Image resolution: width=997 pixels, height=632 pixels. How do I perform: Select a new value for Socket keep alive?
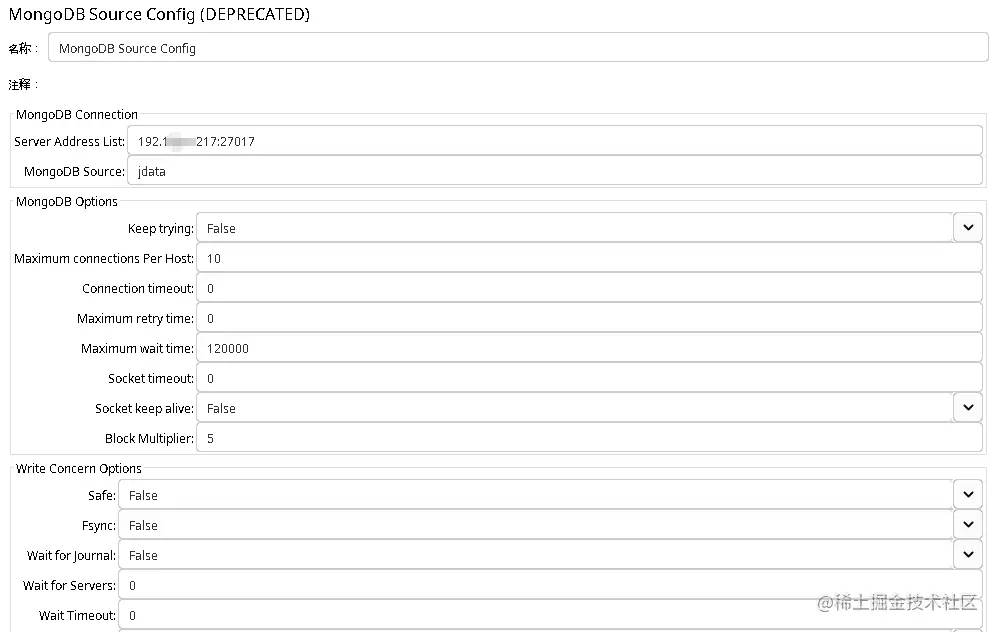click(966, 407)
